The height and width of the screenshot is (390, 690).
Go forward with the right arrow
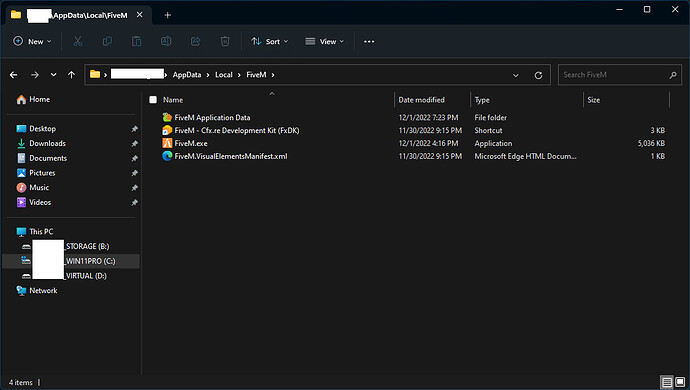pyautogui.click(x=35, y=75)
